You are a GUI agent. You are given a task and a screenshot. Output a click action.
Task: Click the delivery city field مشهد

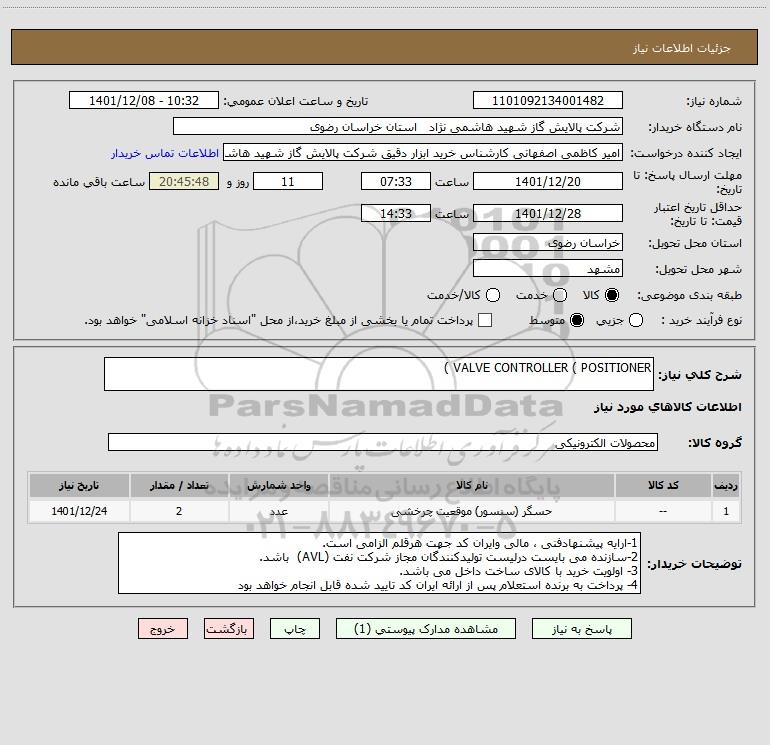(x=548, y=269)
